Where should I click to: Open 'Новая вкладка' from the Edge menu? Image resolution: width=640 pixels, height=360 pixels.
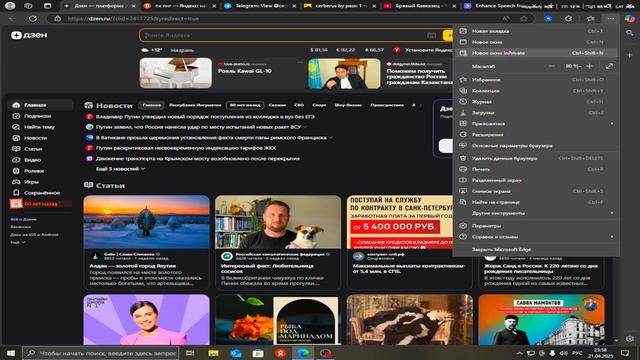click(536, 31)
